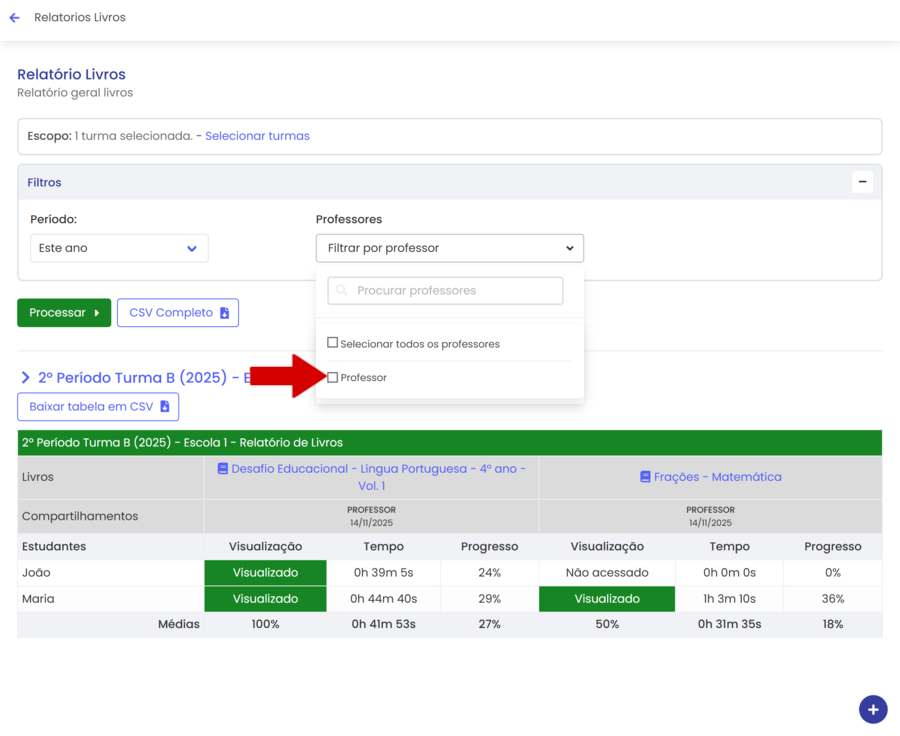Screen dimensions: 900x736
Task: Tick the 'Professor' checkbox
Action: pos(333,377)
